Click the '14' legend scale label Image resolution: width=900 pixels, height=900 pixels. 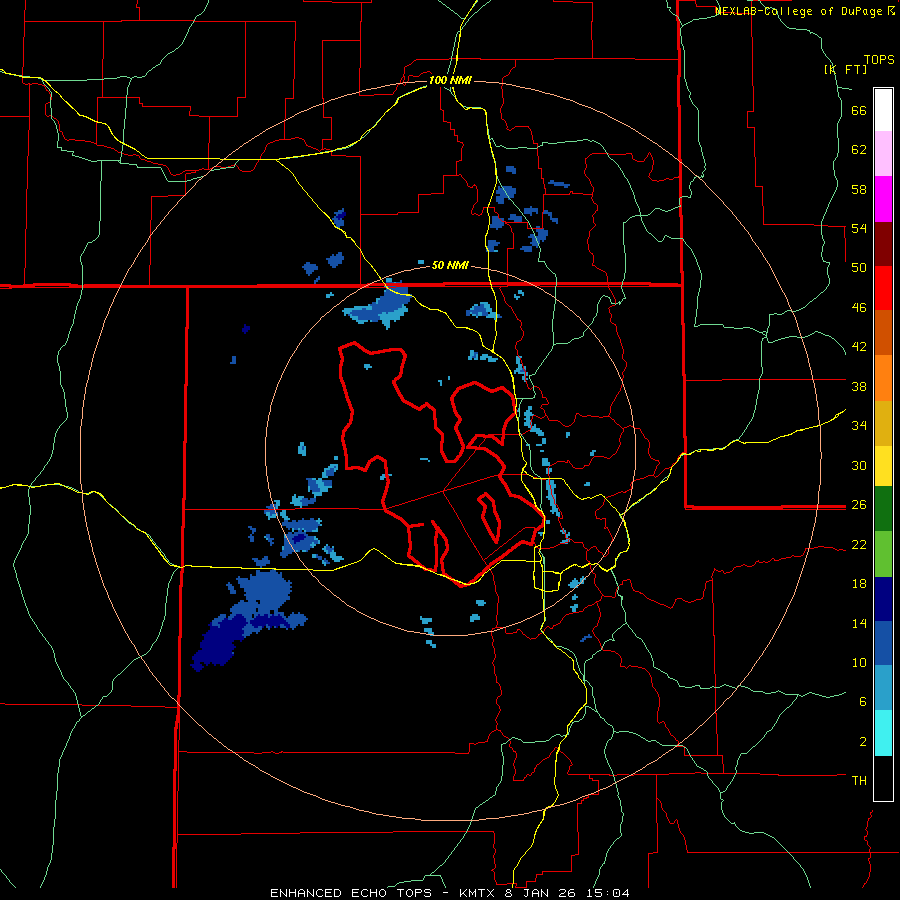pyautogui.click(x=859, y=623)
